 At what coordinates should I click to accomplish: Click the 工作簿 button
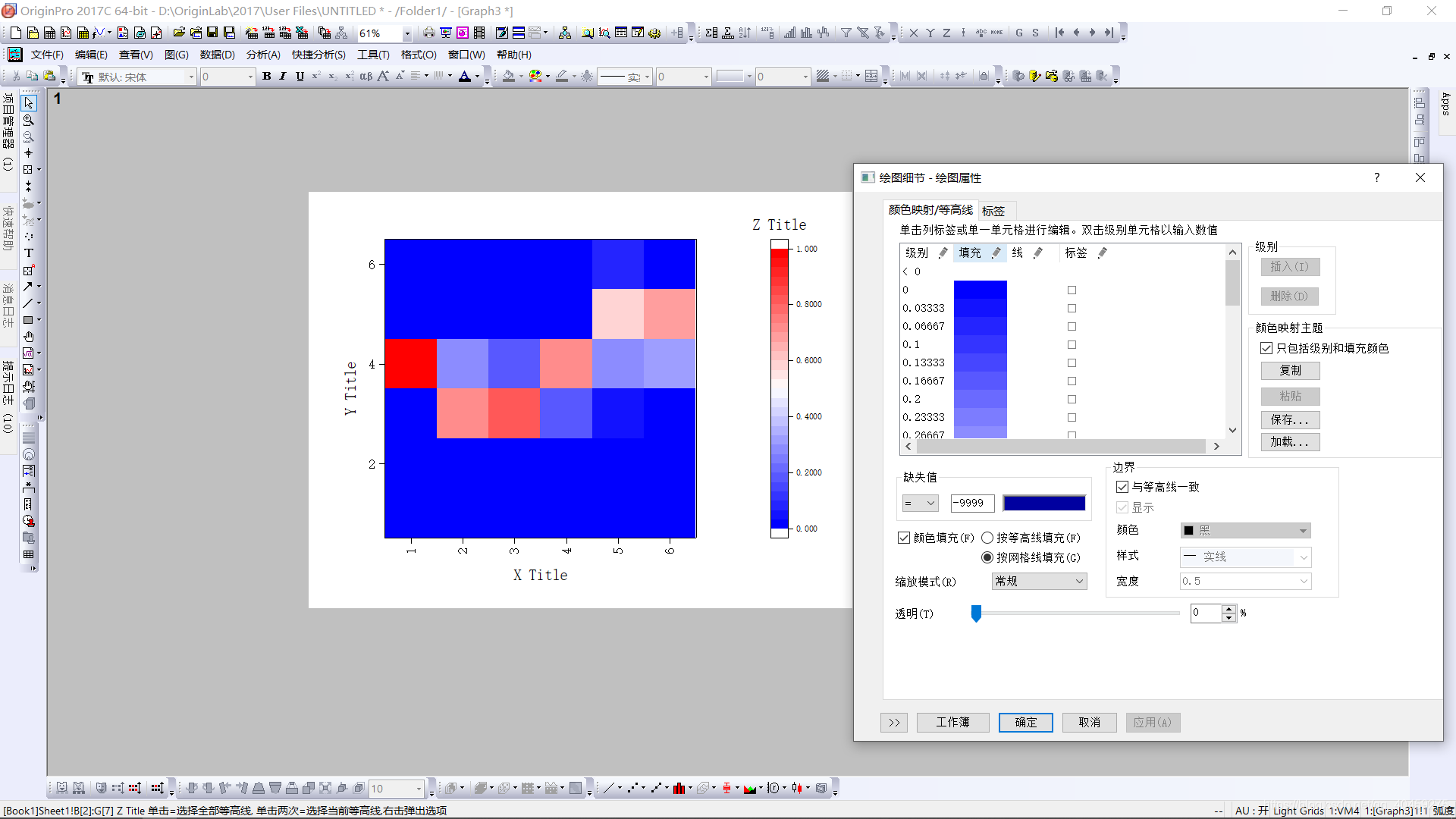[952, 723]
